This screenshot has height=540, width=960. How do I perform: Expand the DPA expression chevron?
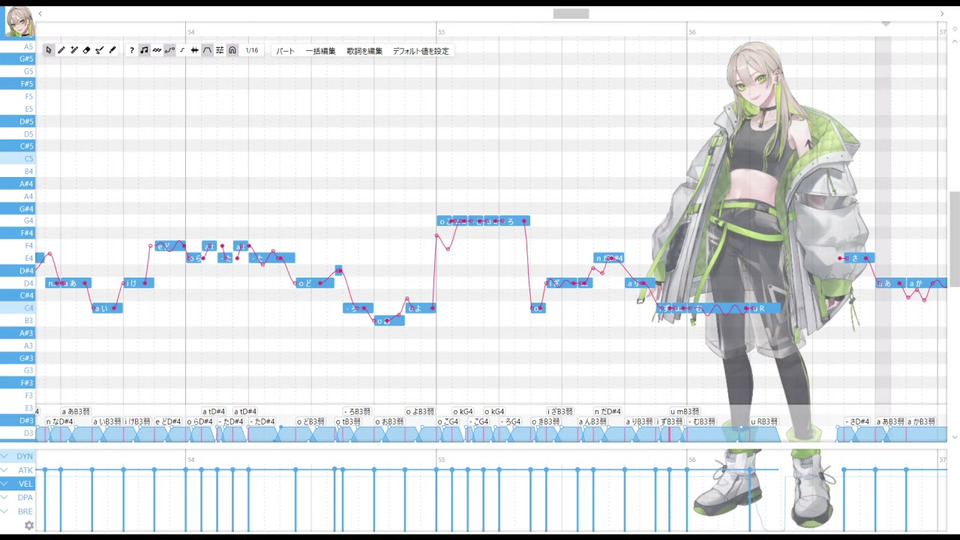click(5, 497)
